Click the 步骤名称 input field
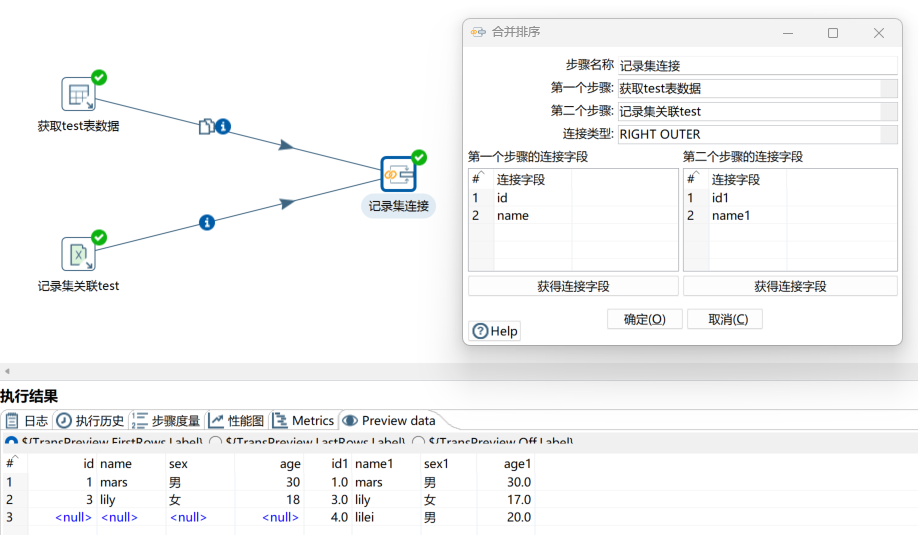 coord(757,65)
